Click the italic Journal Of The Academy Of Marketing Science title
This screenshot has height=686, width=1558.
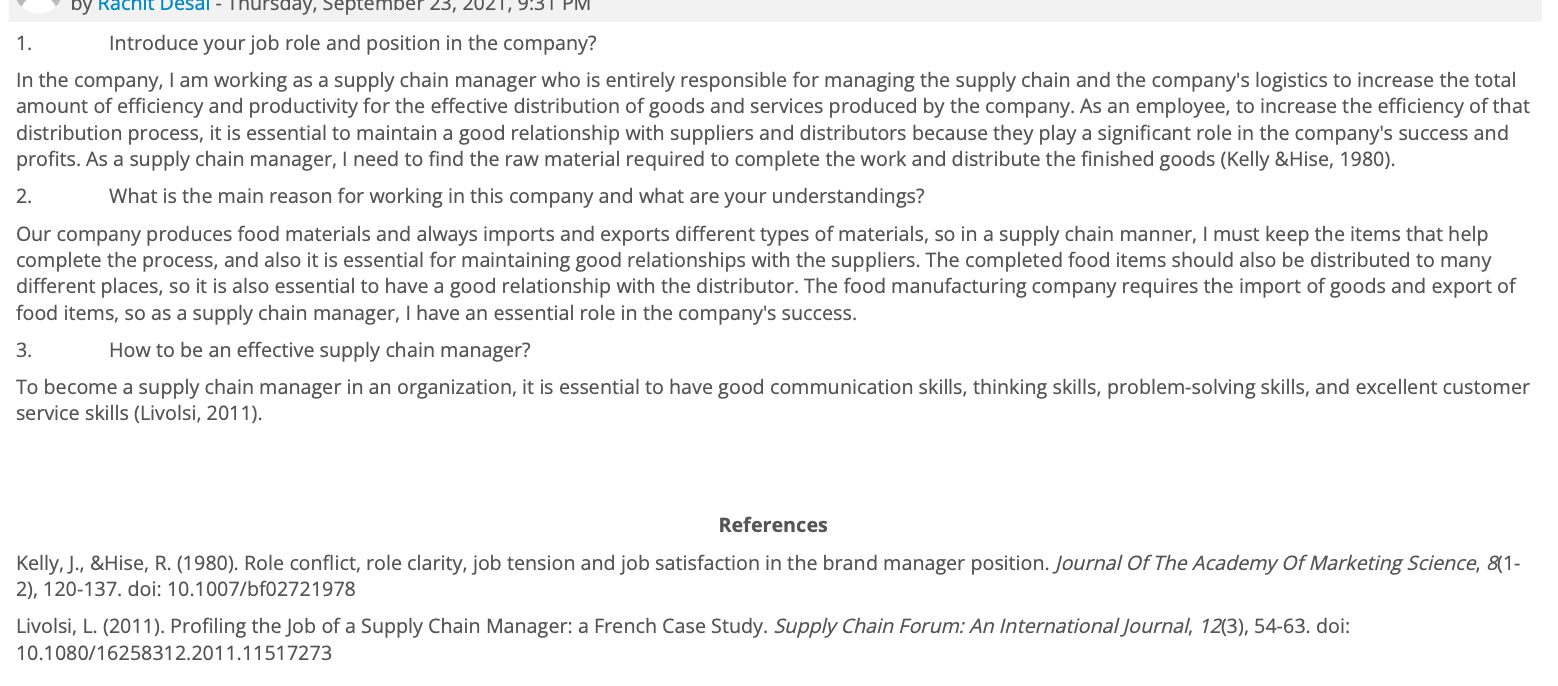pos(1264,563)
